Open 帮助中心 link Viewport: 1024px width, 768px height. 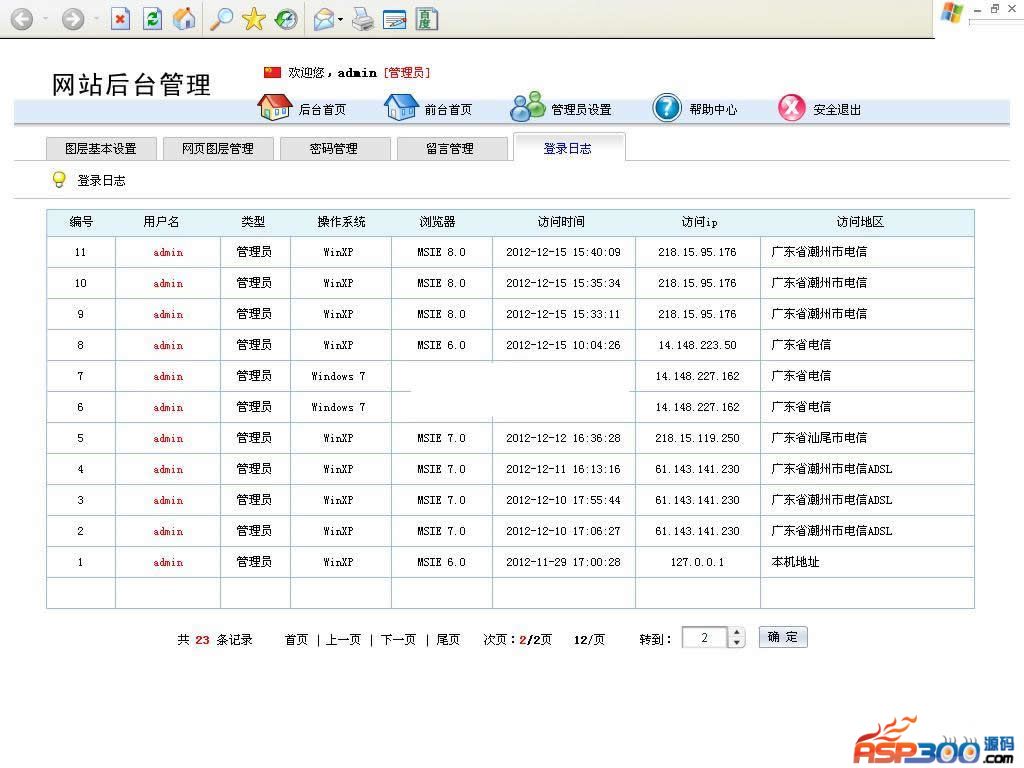pyautogui.click(x=713, y=110)
